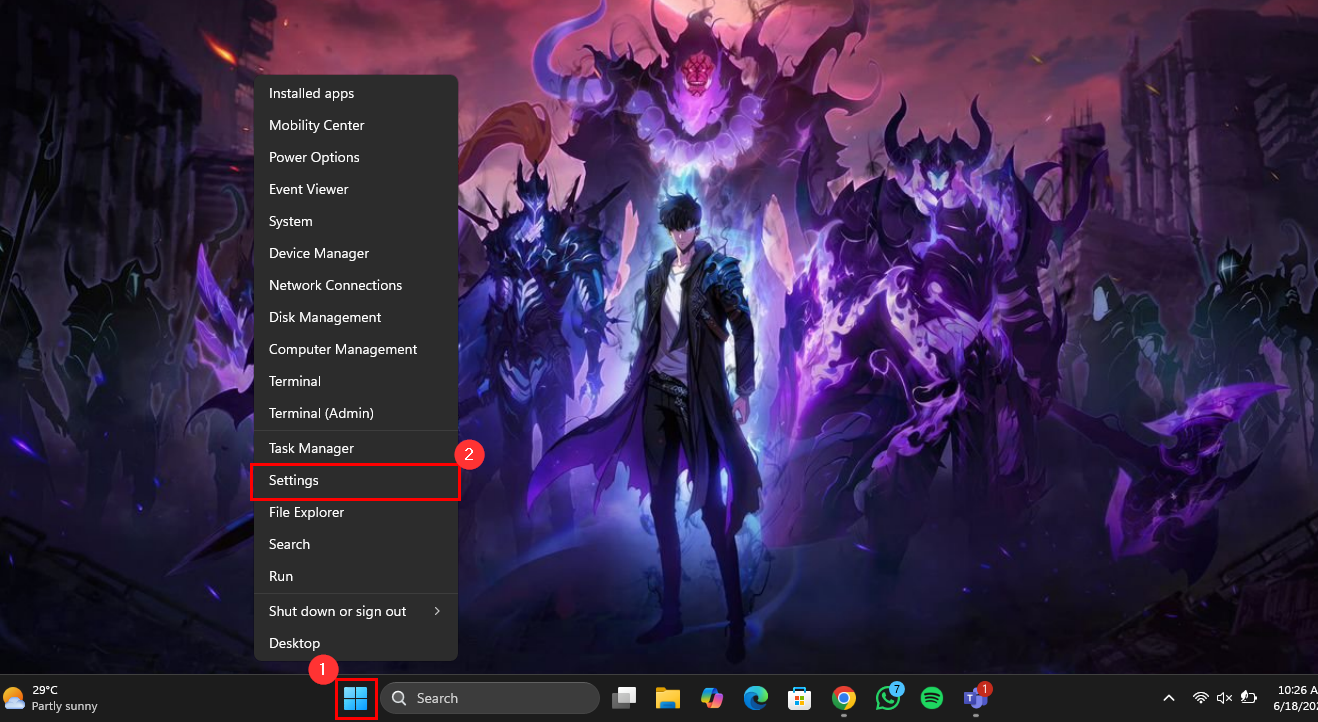Viewport: 1318px width, 722px height.
Task: Click the Windows Start button
Action: pyautogui.click(x=355, y=698)
